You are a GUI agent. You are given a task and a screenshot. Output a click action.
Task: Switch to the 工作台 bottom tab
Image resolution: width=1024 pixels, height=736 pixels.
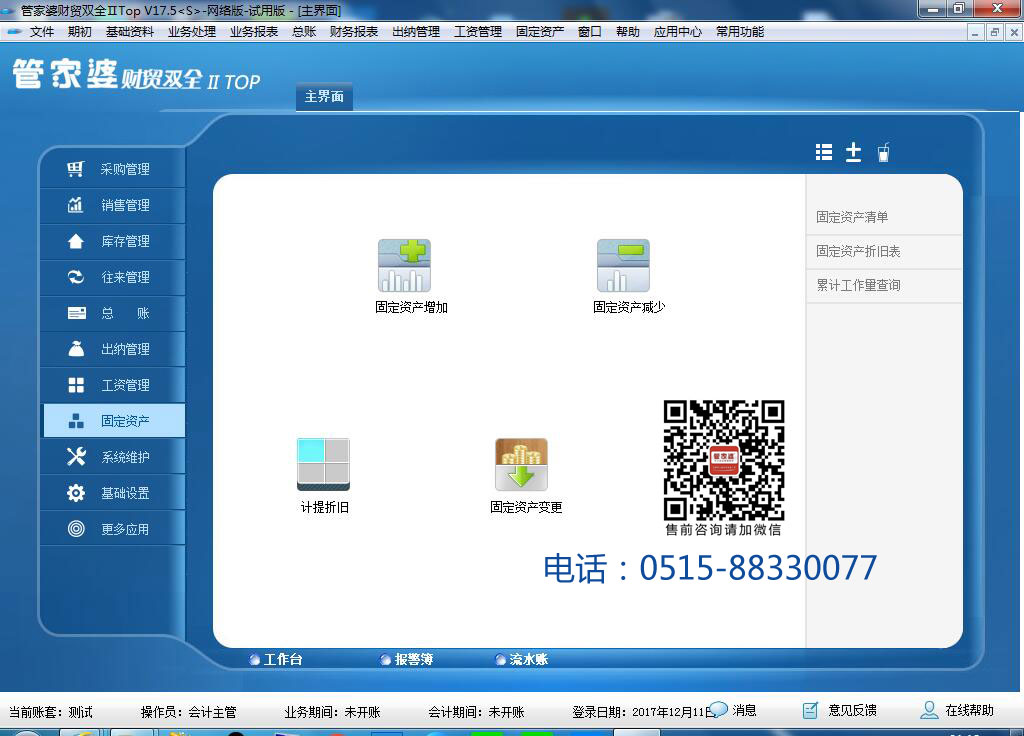click(276, 660)
